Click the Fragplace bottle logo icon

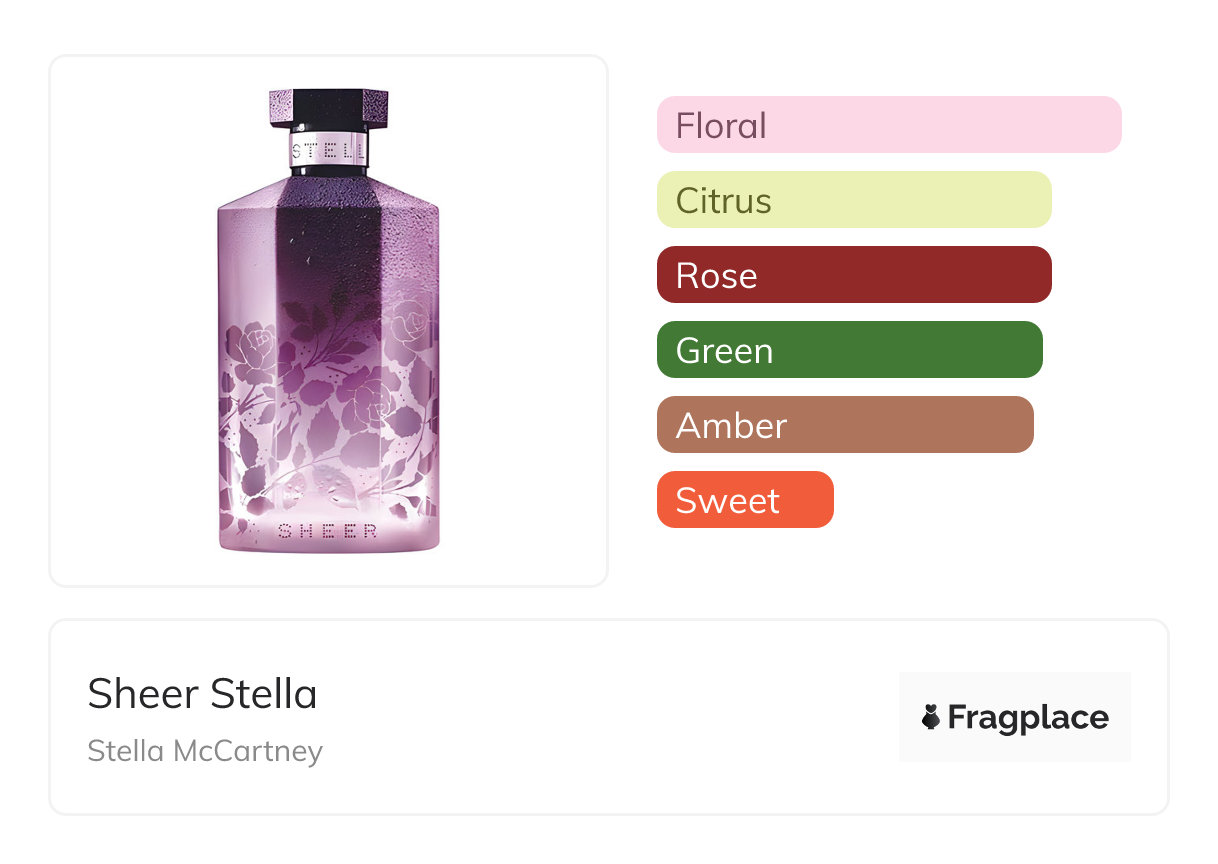[x=931, y=717]
